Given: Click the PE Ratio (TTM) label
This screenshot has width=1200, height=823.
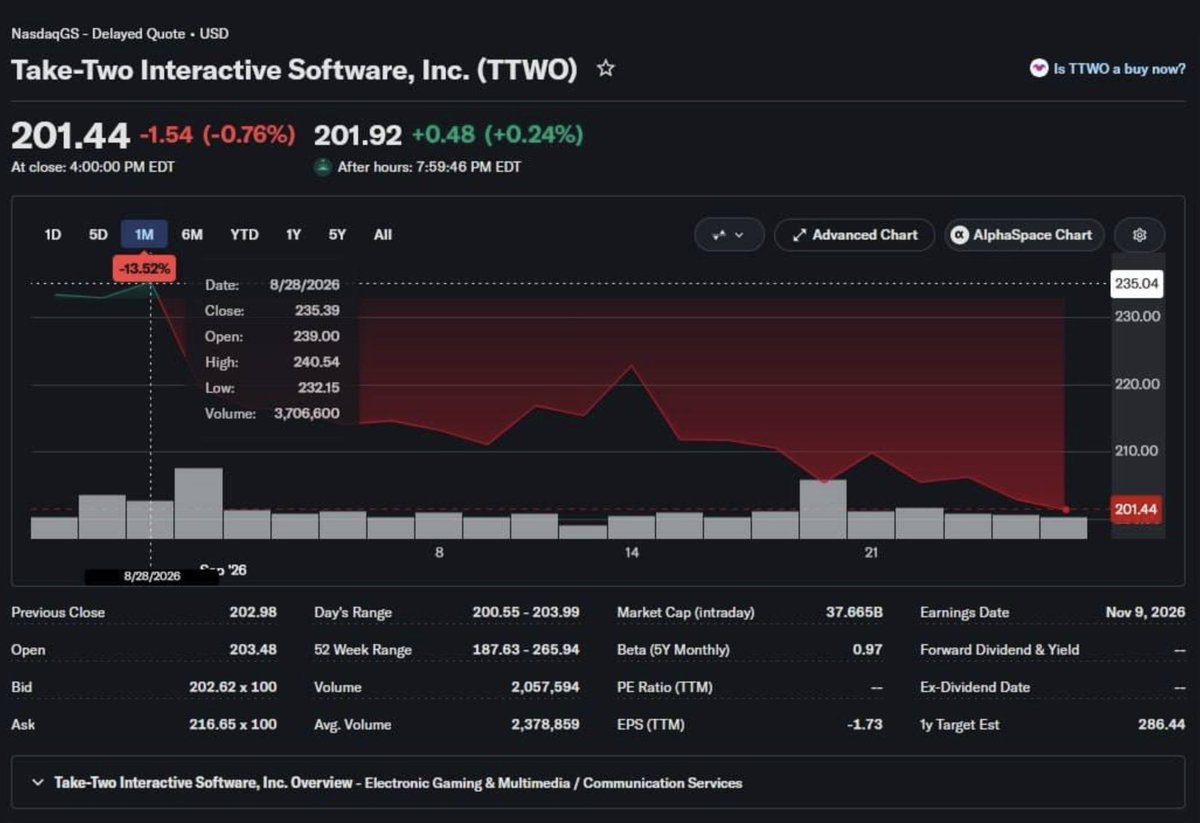Looking at the screenshot, I should pyautogui.click(x=666, y=687).
